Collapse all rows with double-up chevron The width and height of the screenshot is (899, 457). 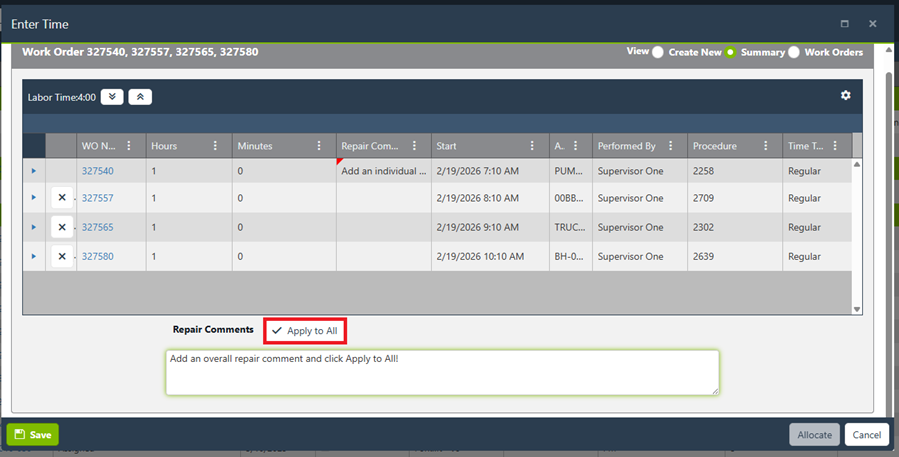pos(141,97)
